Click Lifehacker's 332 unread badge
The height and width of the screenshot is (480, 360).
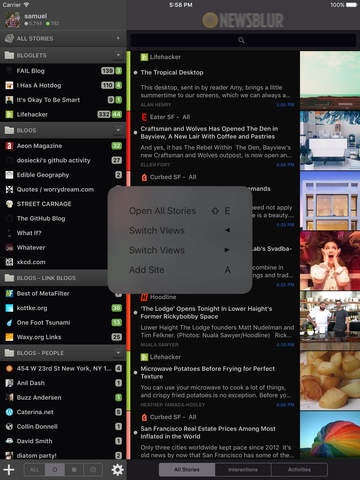[104, 114]
